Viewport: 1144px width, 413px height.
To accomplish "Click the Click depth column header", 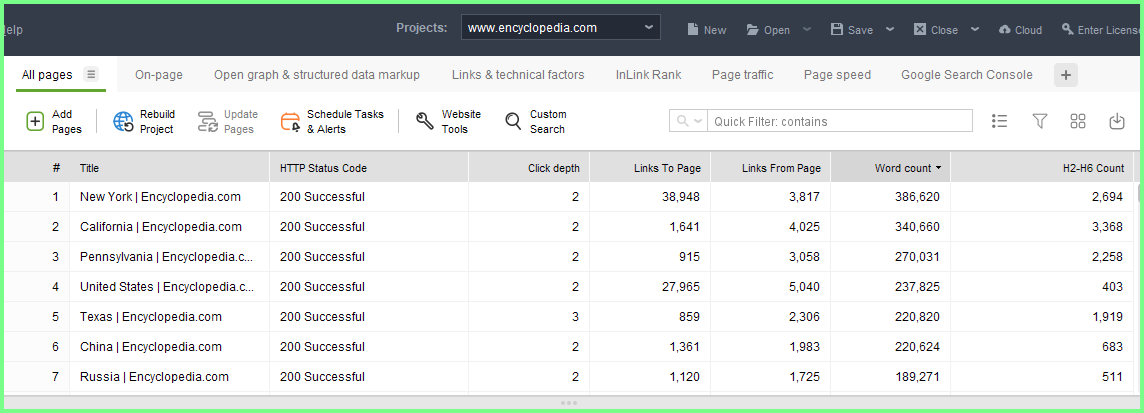I will (x=529, y=168).
